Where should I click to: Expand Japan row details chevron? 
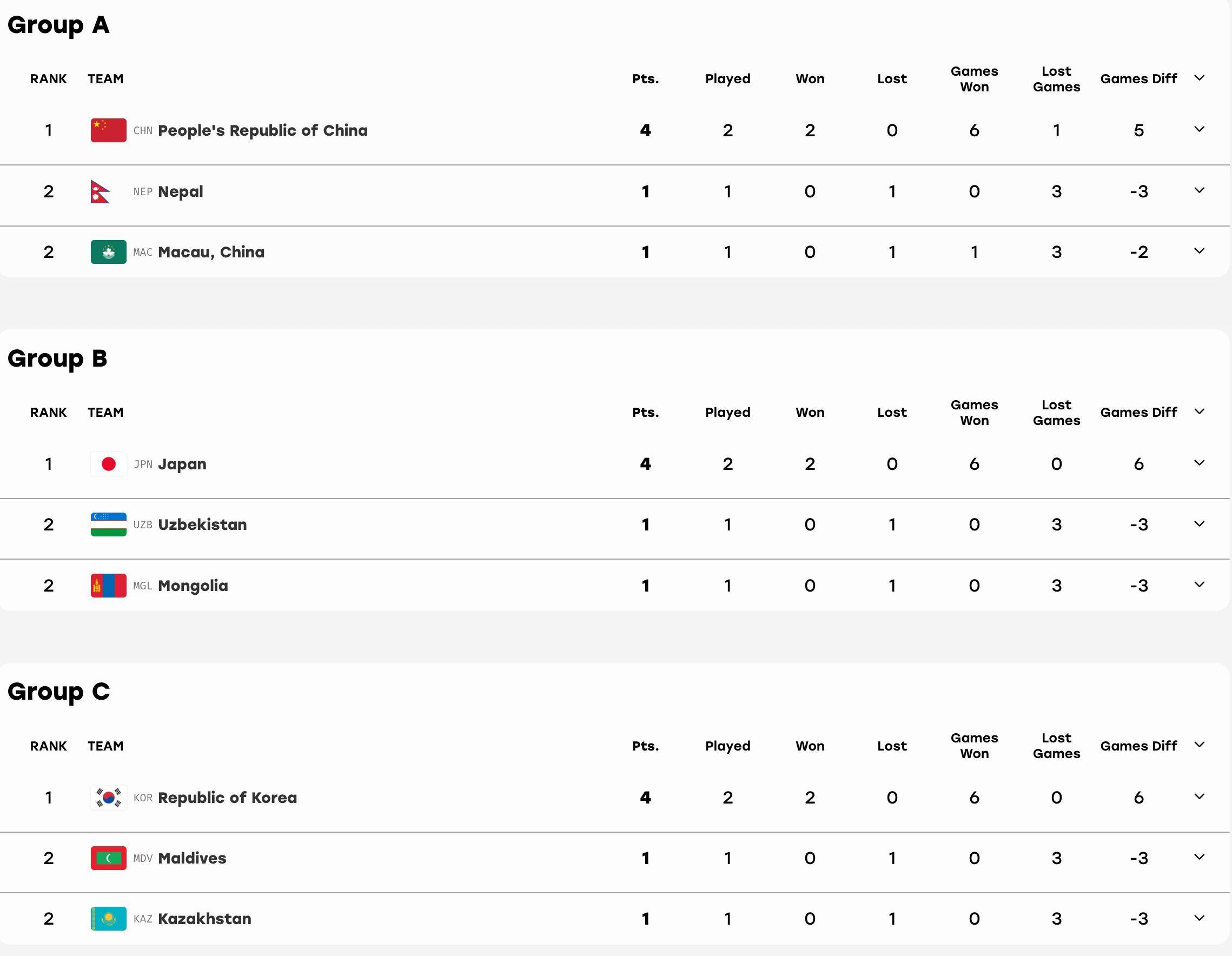pos(1200,462)
